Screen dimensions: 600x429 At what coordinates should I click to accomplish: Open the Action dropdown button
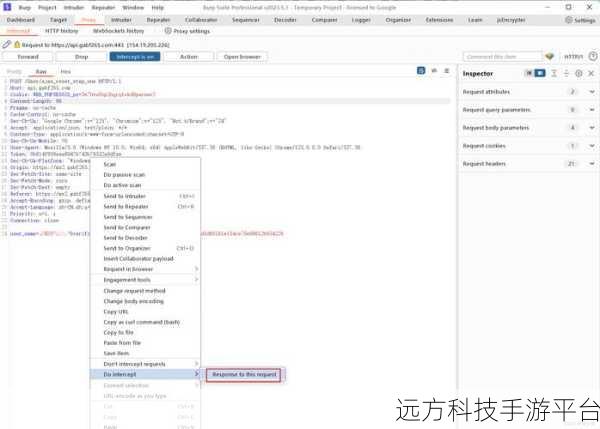pyautogui.click(x=189, y=57)
